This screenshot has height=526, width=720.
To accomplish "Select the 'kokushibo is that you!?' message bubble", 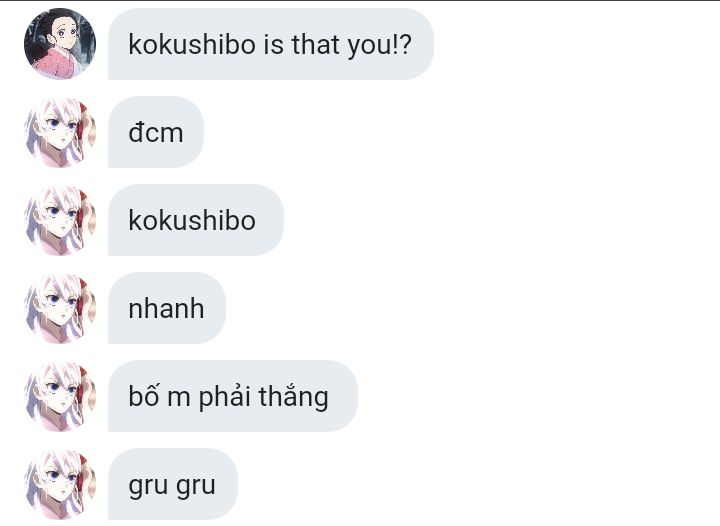I will 271,44.
